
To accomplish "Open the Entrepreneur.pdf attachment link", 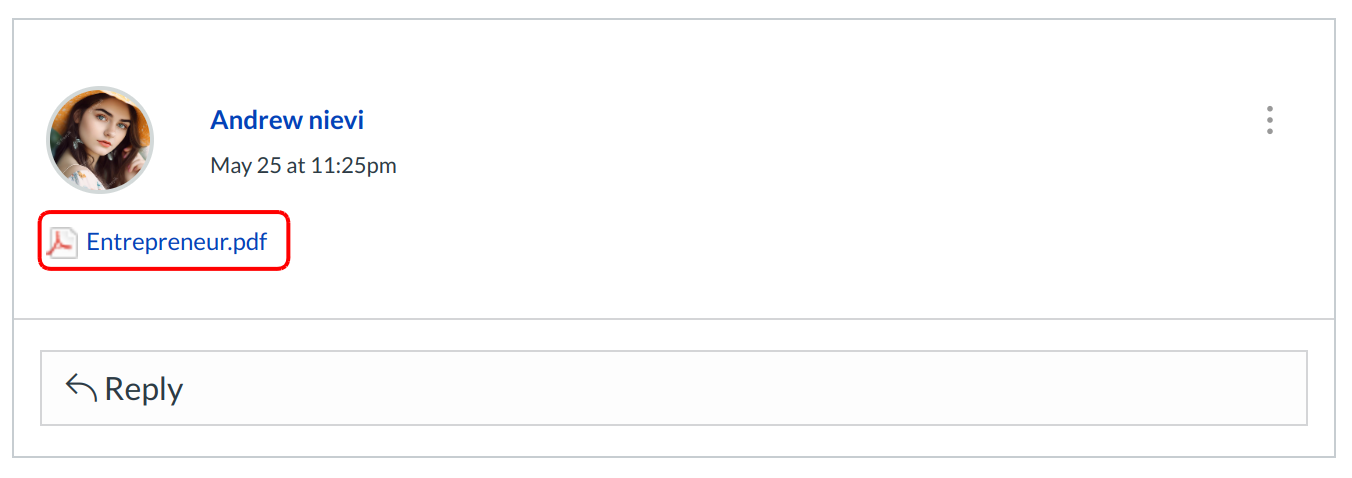I will [x=177, y=241].
